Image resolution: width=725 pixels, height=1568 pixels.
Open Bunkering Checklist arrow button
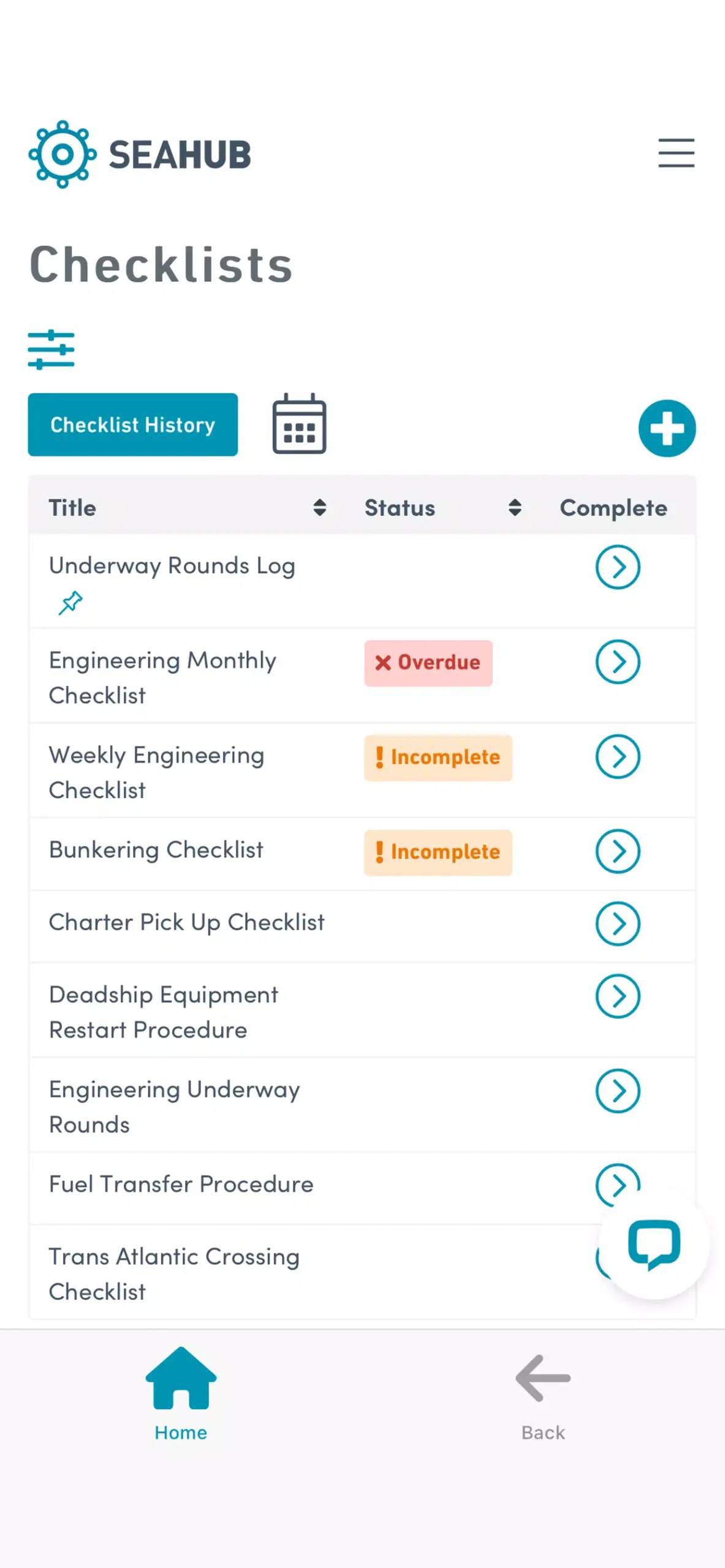click(x=618, y=851)
